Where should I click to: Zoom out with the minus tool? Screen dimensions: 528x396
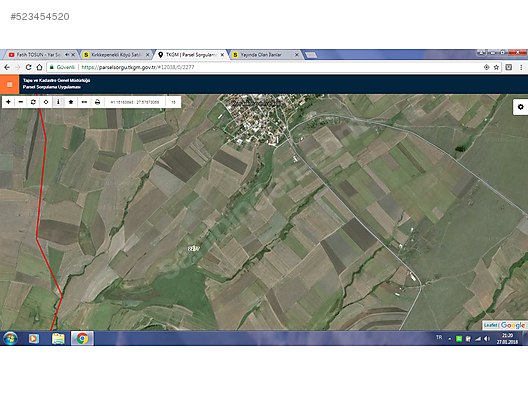(x=21, y=102)
